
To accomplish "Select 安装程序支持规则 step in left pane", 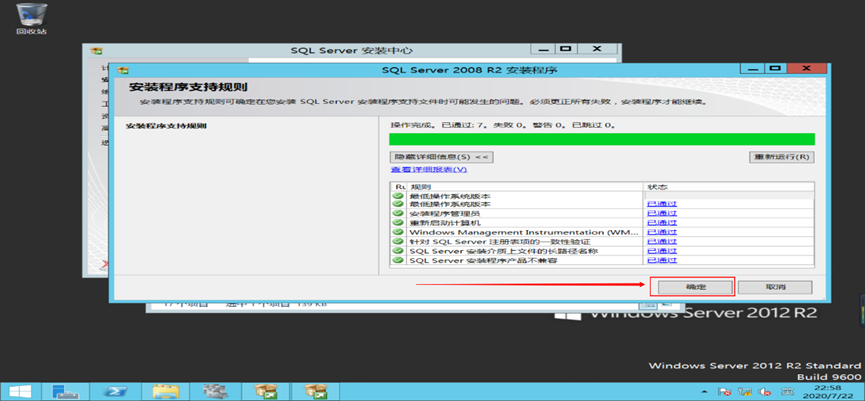I will 166,126.
